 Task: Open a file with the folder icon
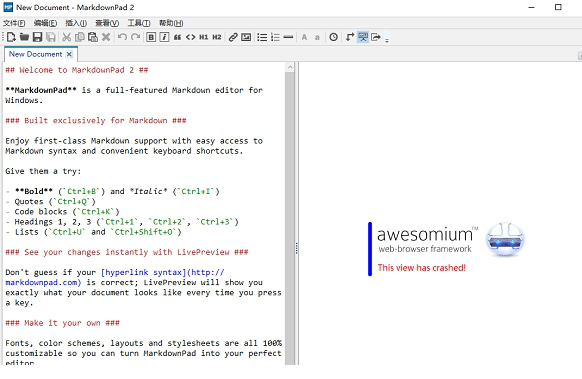click(x=24, y=37)
